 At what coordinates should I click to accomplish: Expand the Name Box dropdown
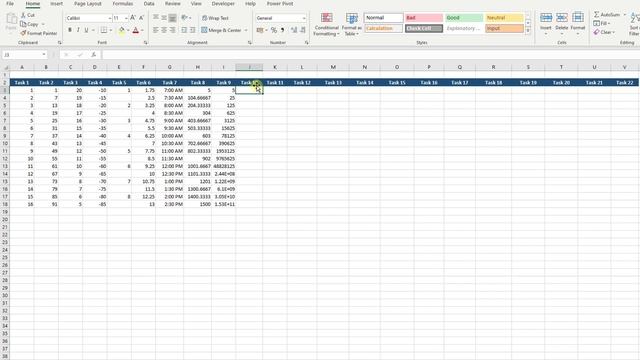tap(44, 55)
